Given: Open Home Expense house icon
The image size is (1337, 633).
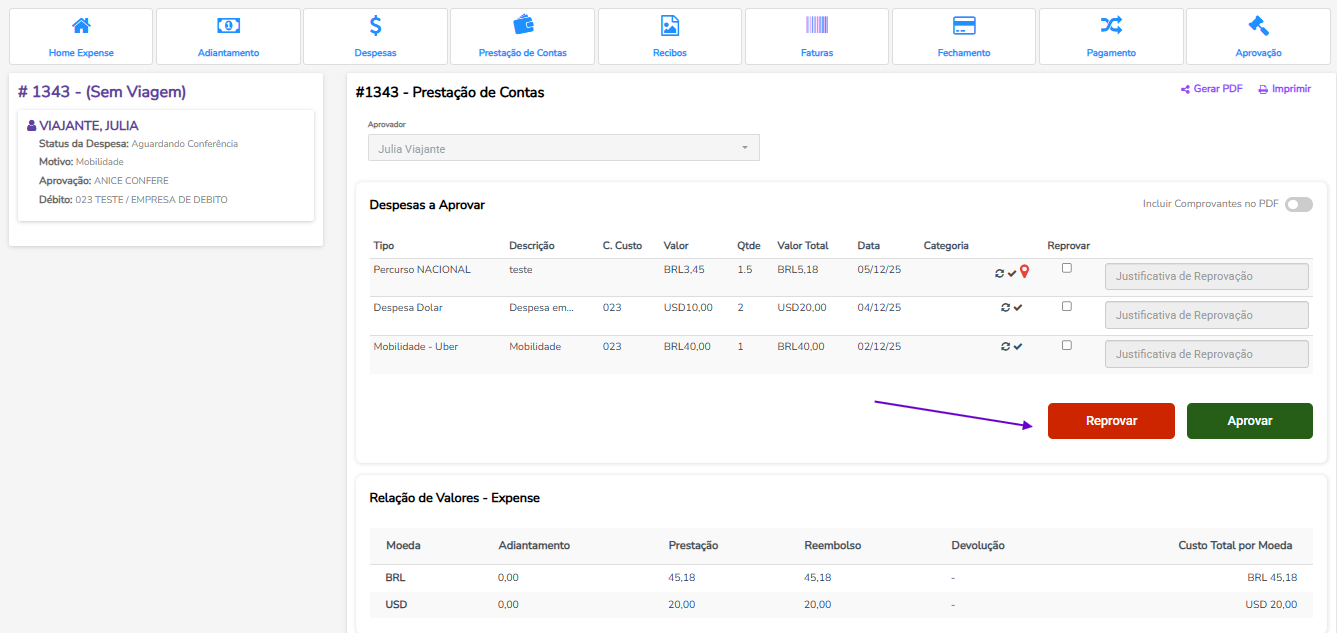Looking at the screenshot, I should tap(81, 26).
